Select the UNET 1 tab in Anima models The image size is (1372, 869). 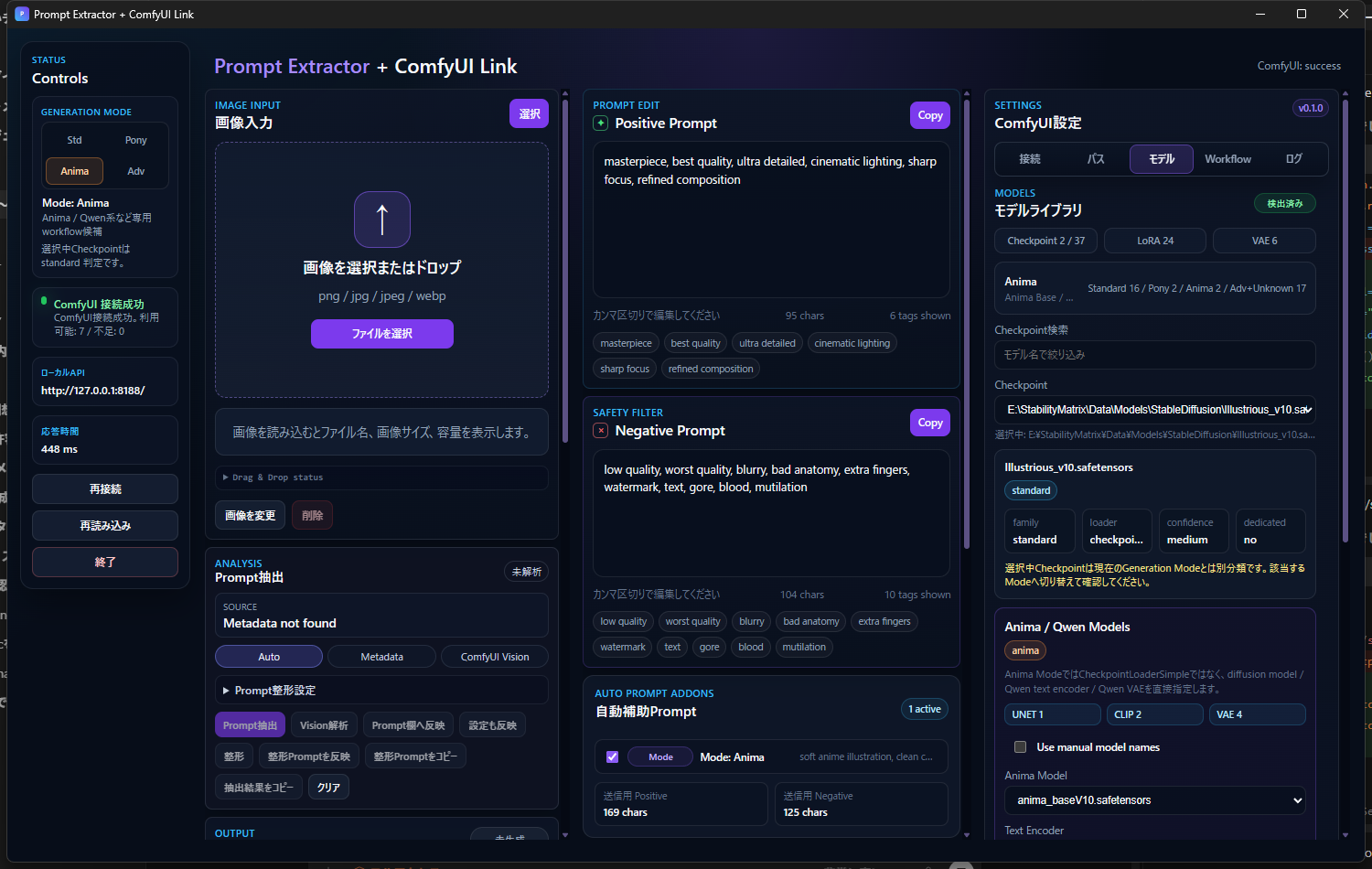tap(1053, 714)
